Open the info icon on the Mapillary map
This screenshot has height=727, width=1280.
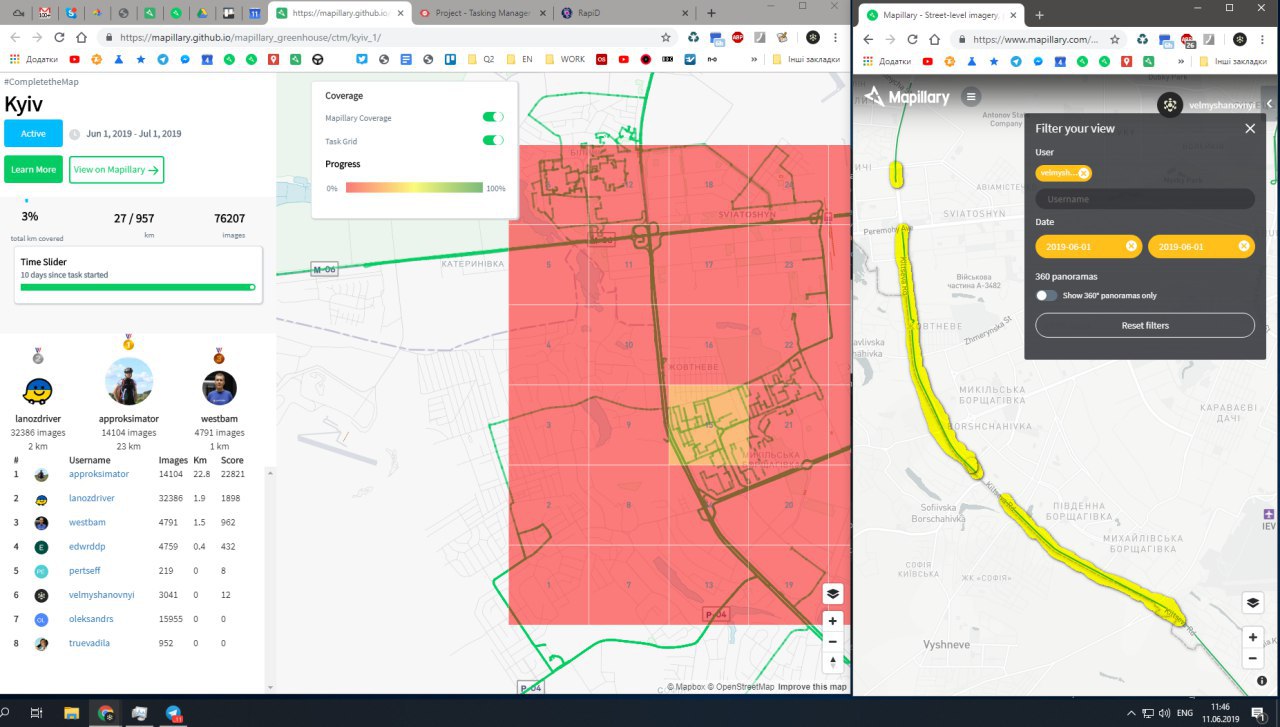click(x=1263, y=681)
